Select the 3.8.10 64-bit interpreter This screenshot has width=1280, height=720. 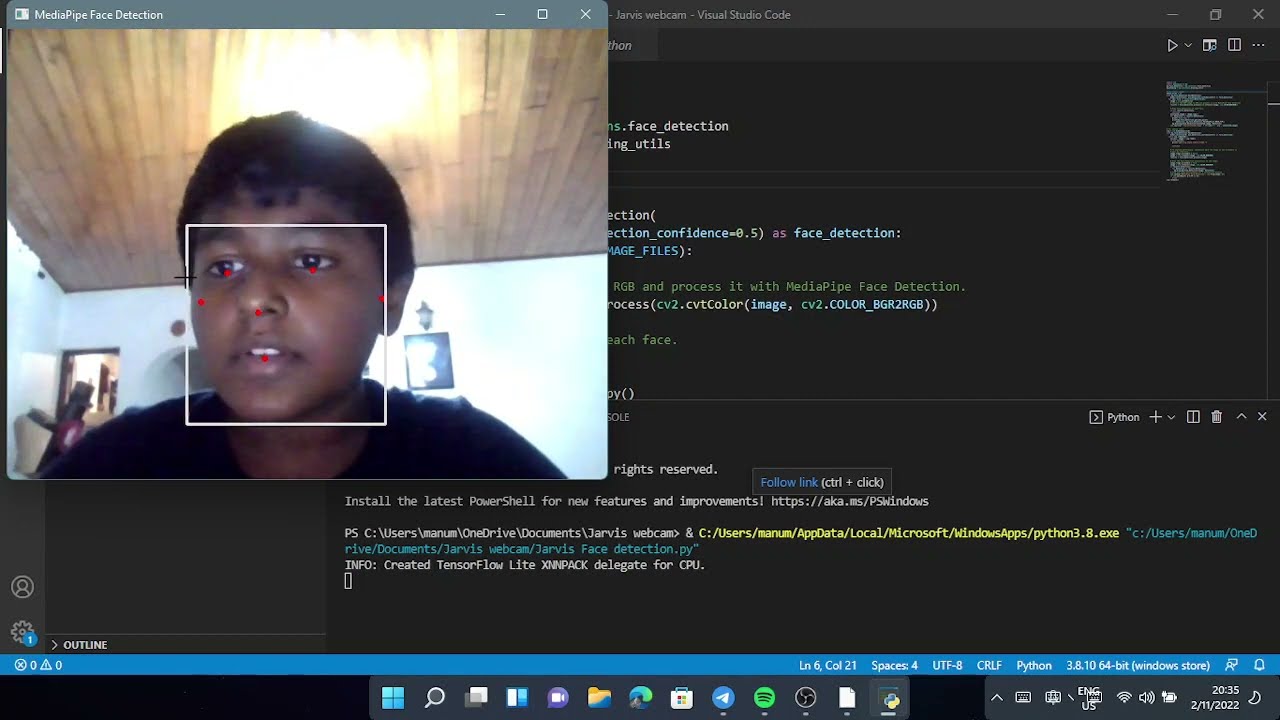1138,665
